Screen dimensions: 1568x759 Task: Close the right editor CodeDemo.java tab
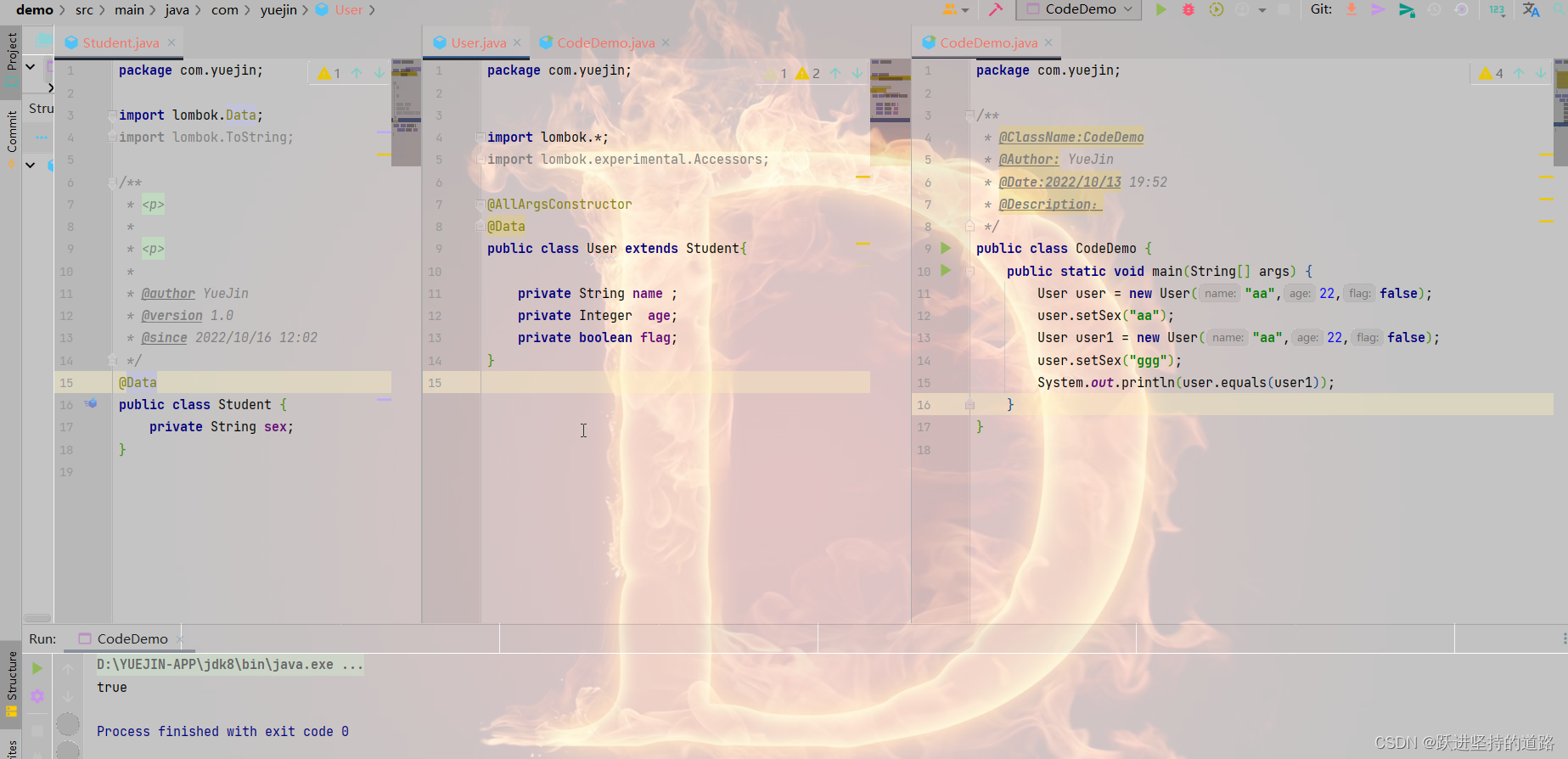(1048, 42)
